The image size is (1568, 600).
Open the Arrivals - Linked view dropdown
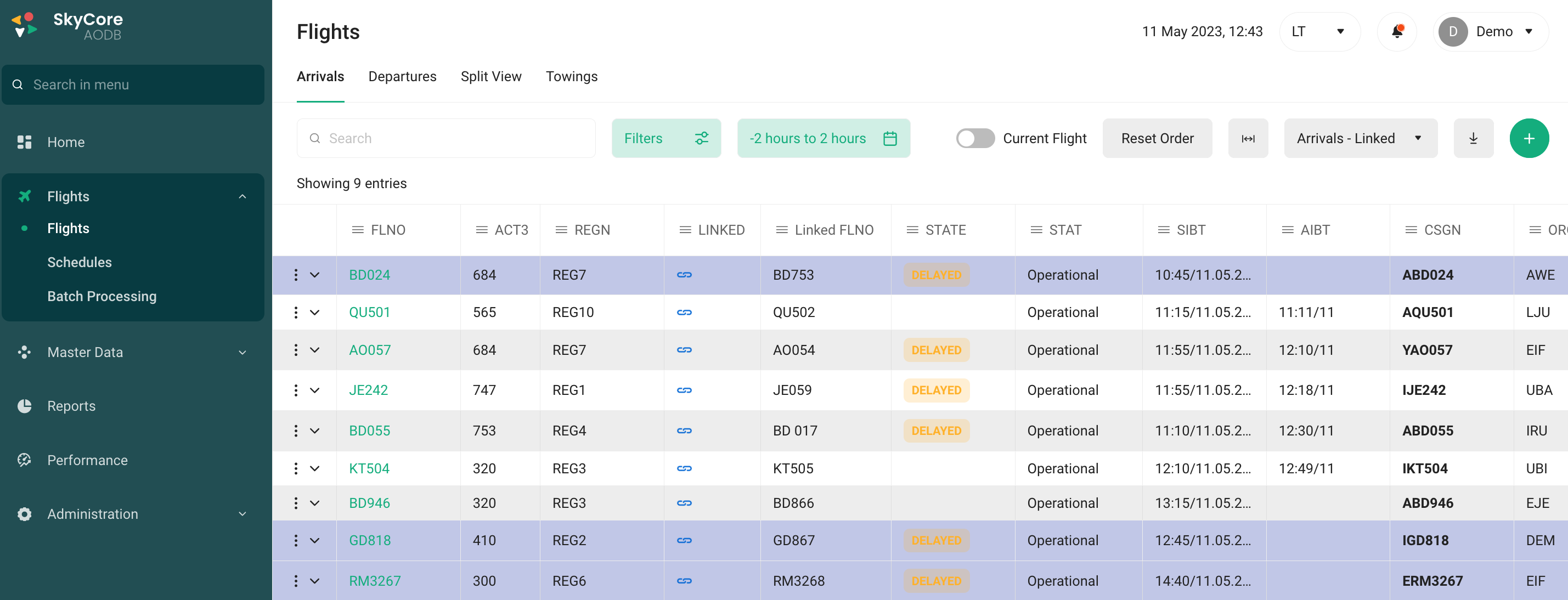pos(1360,139)
